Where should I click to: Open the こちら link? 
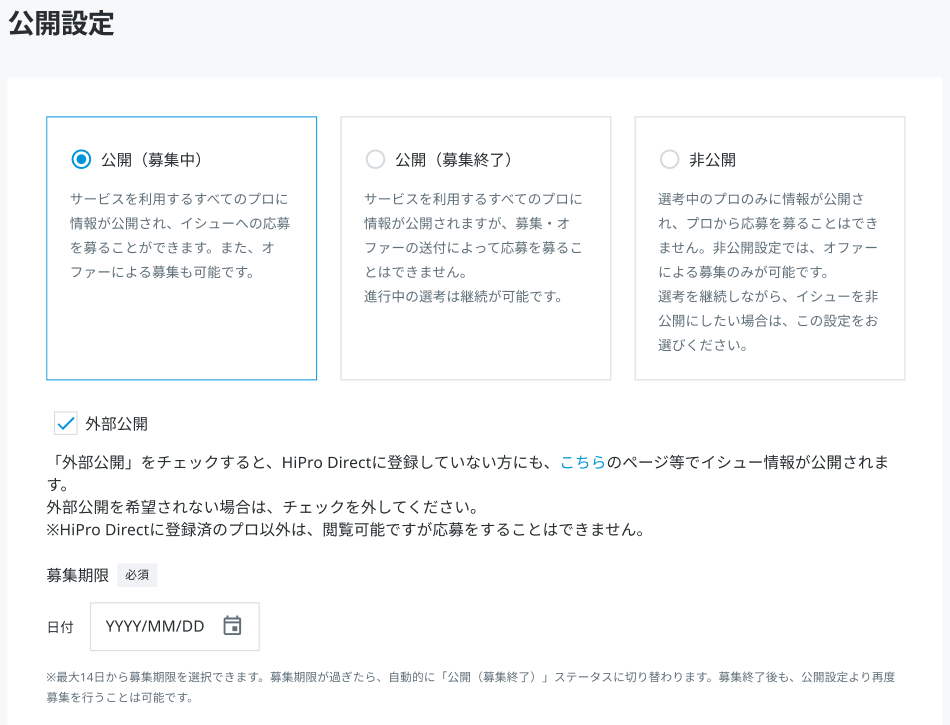click(582, 462)
